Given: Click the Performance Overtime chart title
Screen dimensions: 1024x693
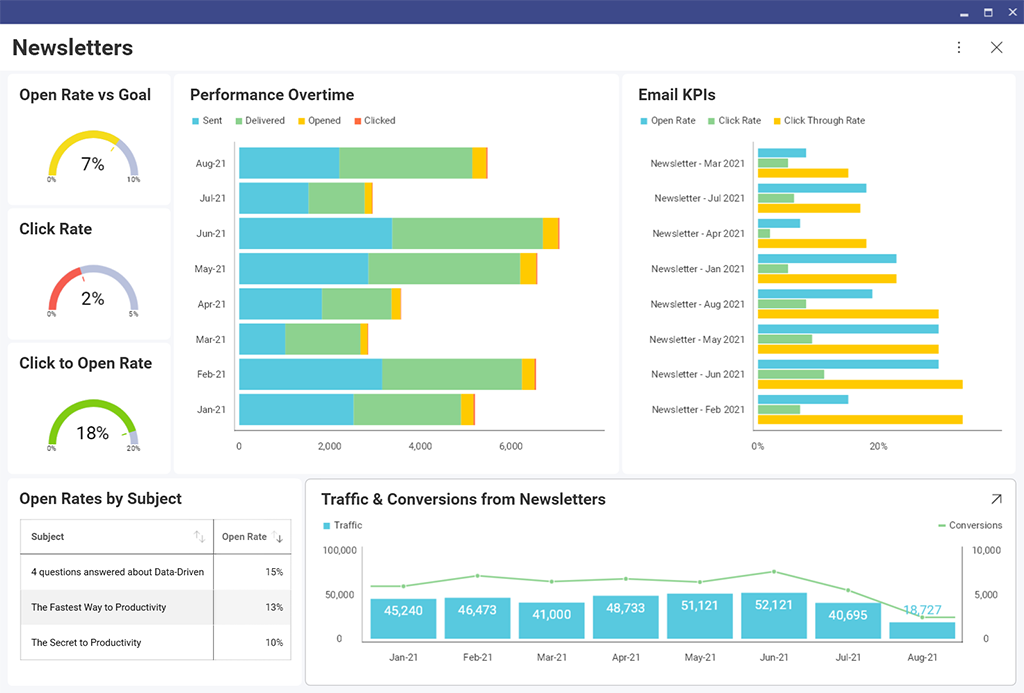Looking at the screenshot, I should tap(272, 95).
